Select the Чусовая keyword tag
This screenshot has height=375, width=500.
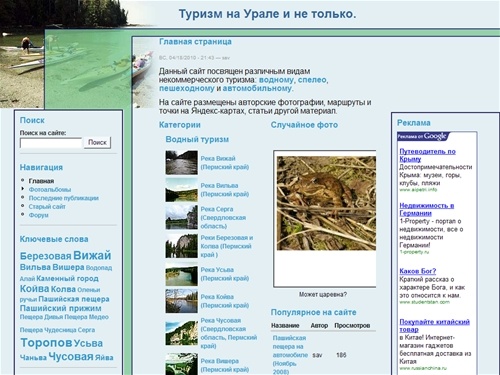[71, 356]
